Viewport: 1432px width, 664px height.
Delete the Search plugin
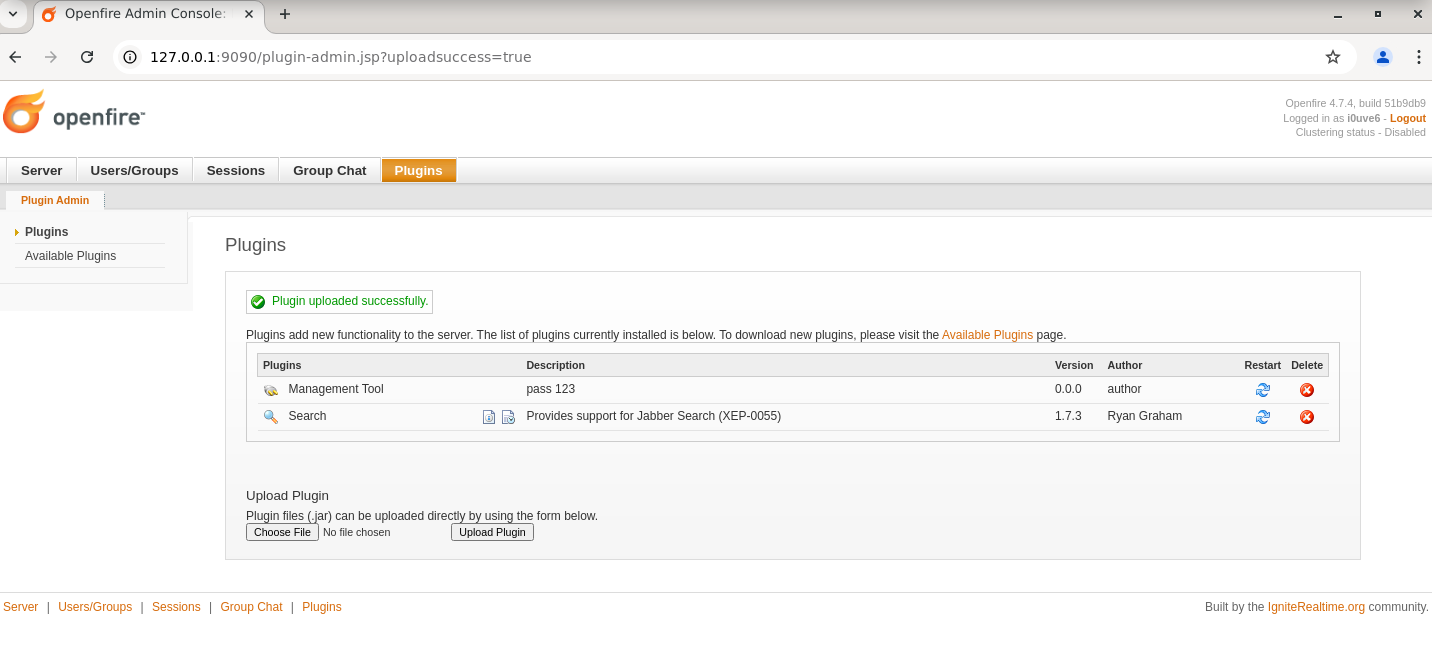click(1306, 417)
